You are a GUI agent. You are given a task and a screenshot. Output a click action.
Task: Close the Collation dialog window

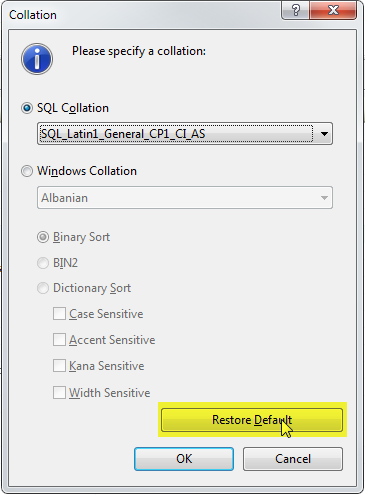pos(333,10)
